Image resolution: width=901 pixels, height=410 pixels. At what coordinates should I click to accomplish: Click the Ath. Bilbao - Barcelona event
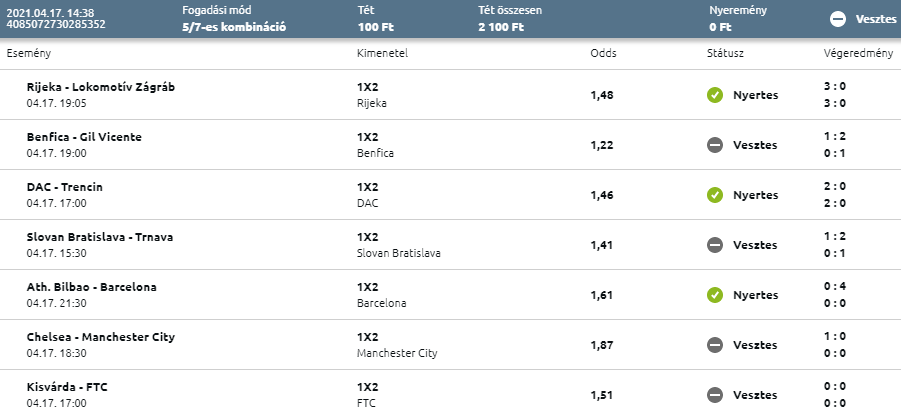(x=92, y=287)
